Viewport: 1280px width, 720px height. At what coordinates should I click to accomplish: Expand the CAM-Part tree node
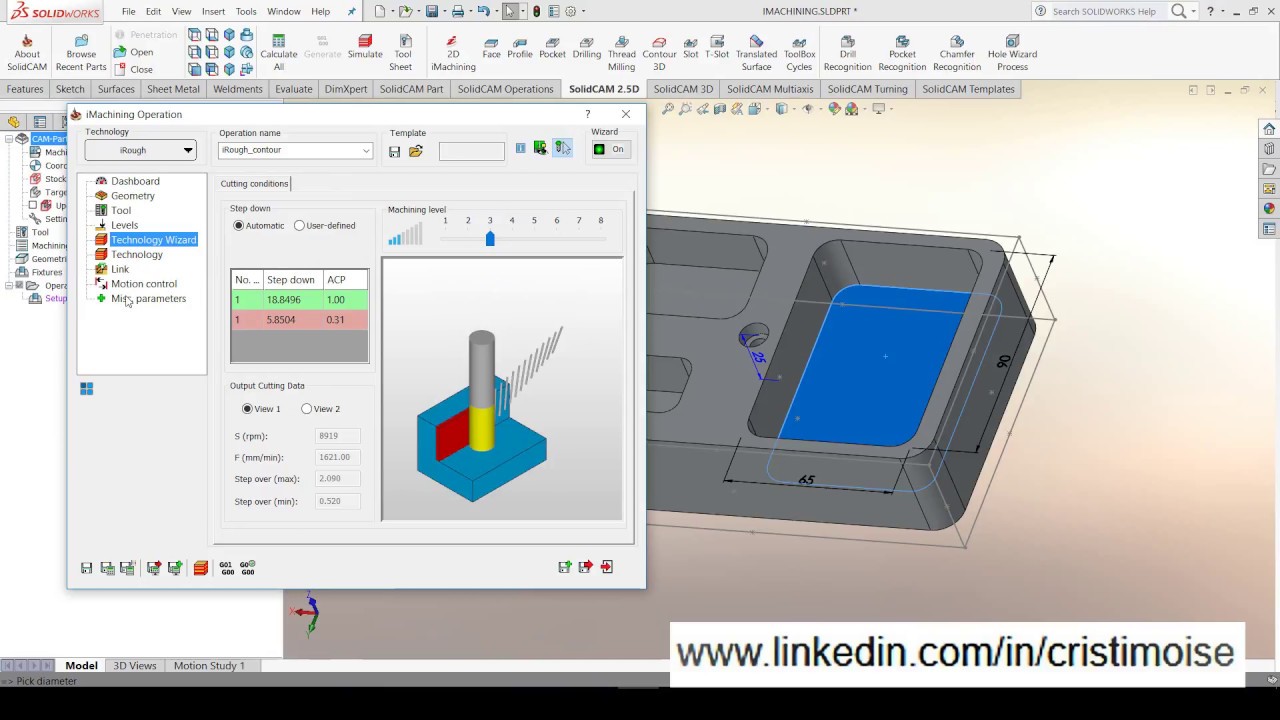[8, 139]
